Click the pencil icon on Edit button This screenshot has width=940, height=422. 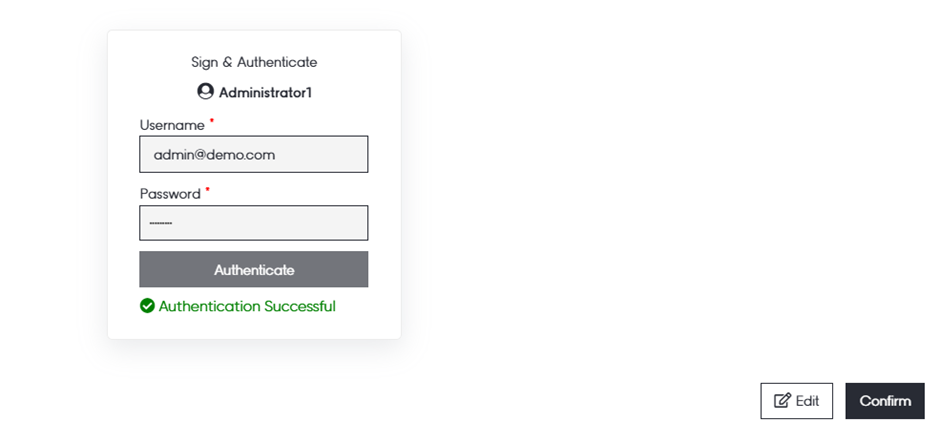782,401
